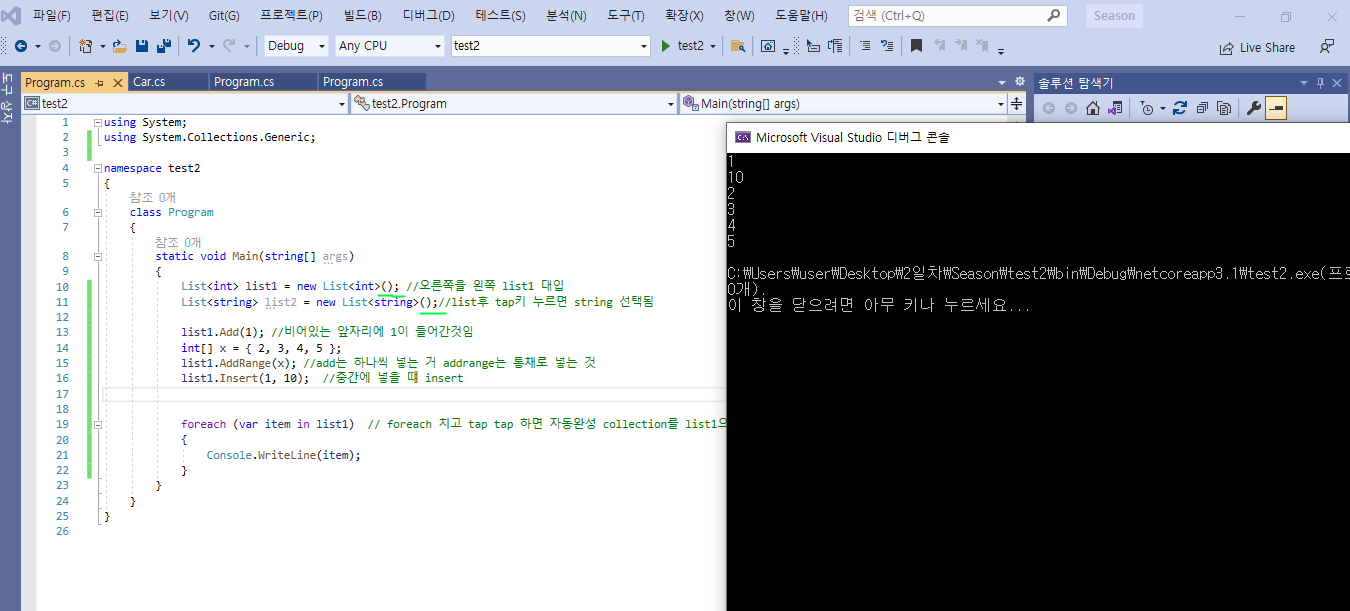
Task: Click the 참조 0개 link above Main method
Action: [178, 242]
